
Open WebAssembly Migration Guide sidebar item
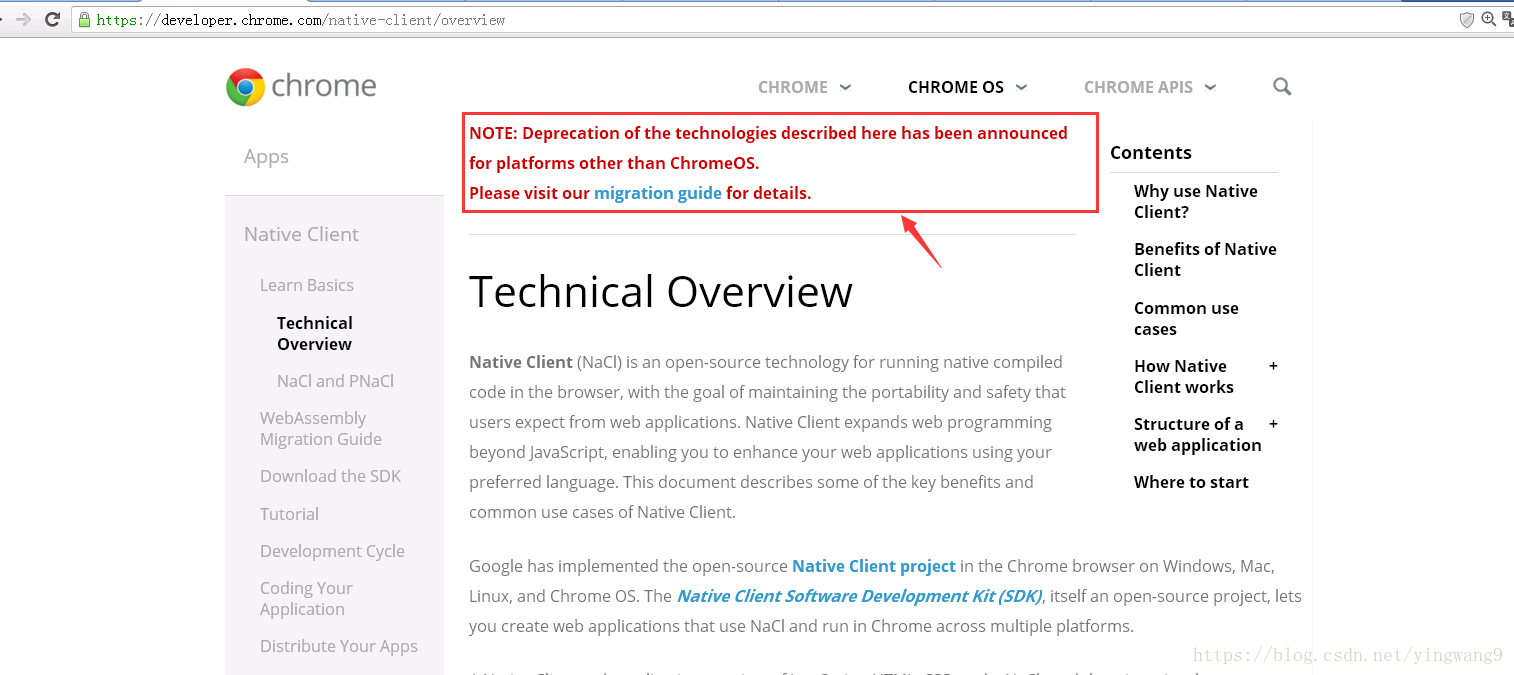pos(321,428)
